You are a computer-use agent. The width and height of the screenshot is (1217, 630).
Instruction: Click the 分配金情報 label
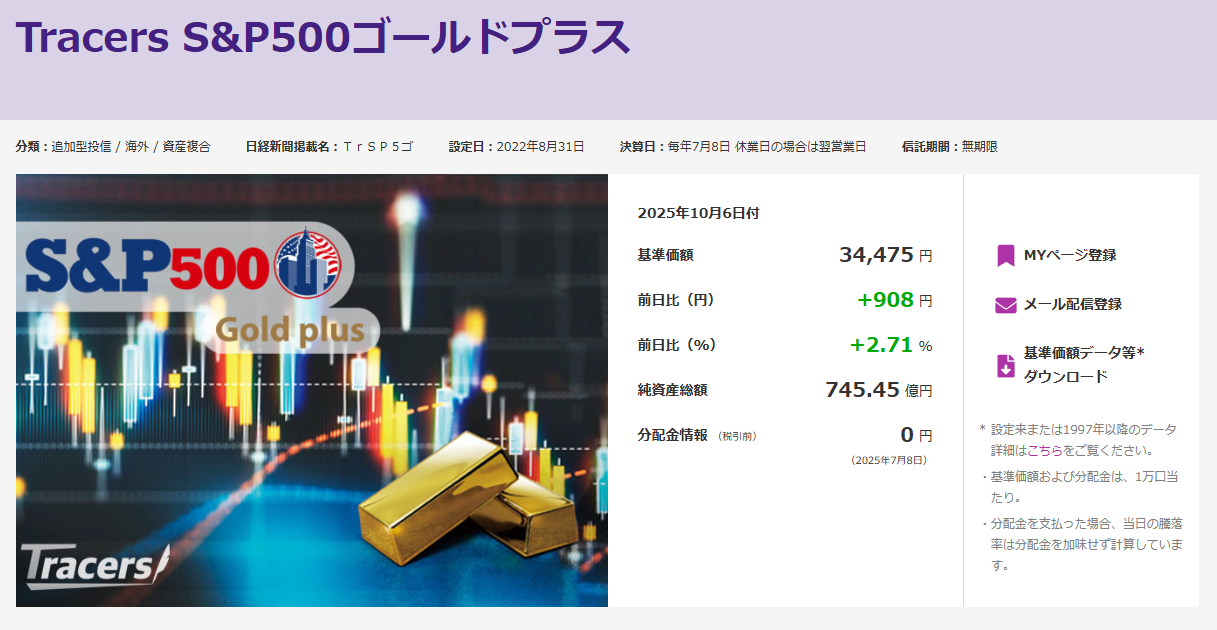coord(672,435)
